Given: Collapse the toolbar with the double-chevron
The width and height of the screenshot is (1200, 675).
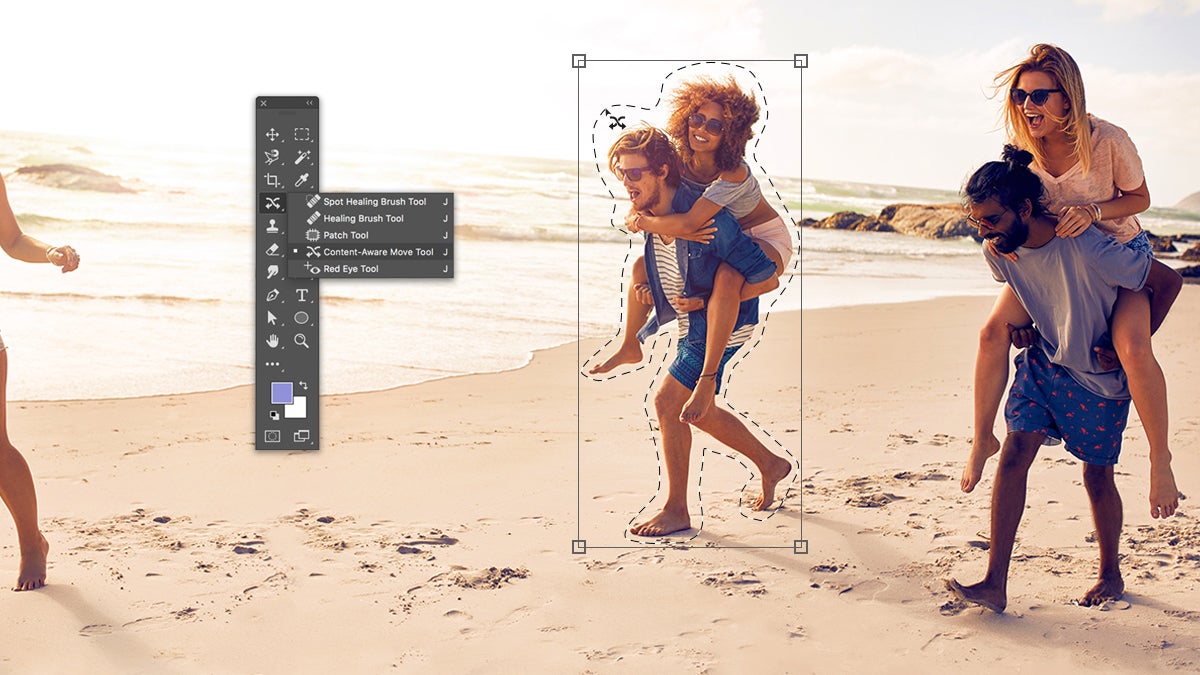Looking at the screenshot, I should click(309, 102).
